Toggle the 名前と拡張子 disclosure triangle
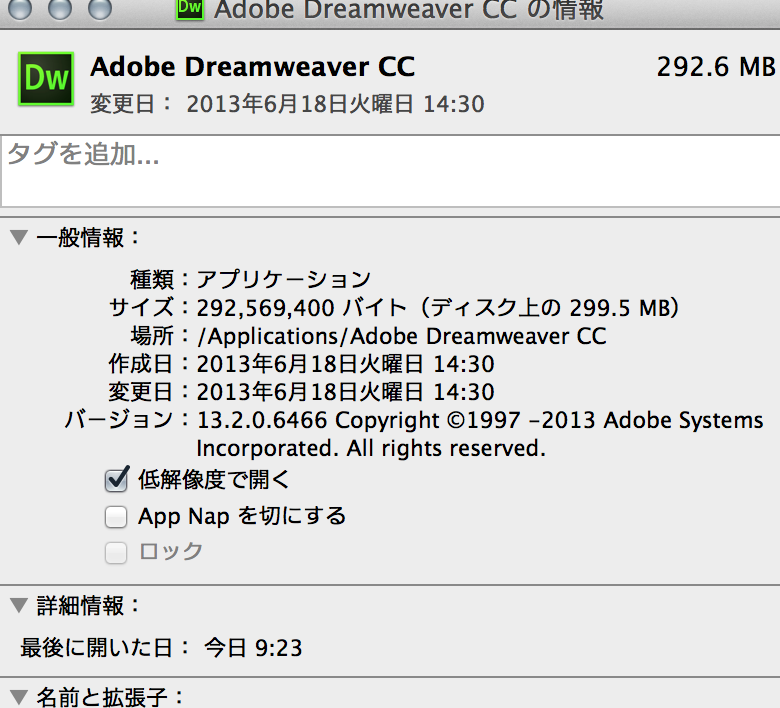780x708 pixels. click(19, 696)
